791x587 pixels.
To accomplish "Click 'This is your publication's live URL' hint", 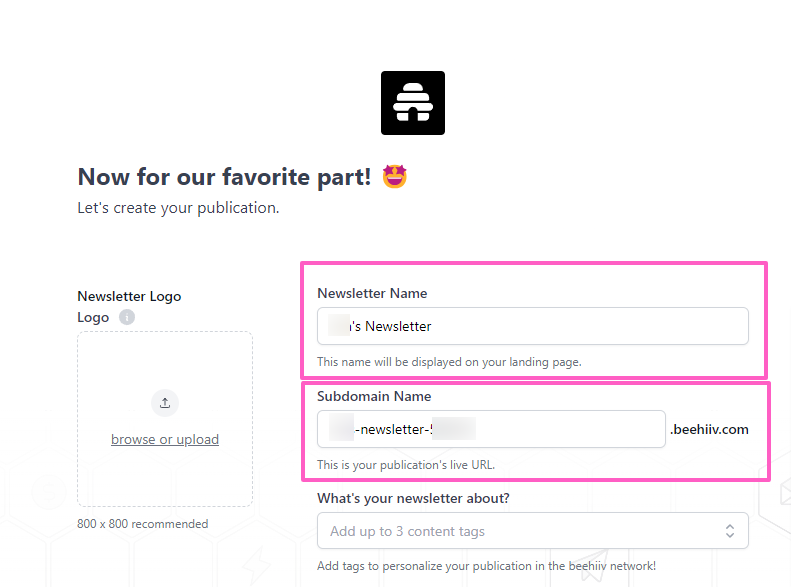I will pos(406,464).
